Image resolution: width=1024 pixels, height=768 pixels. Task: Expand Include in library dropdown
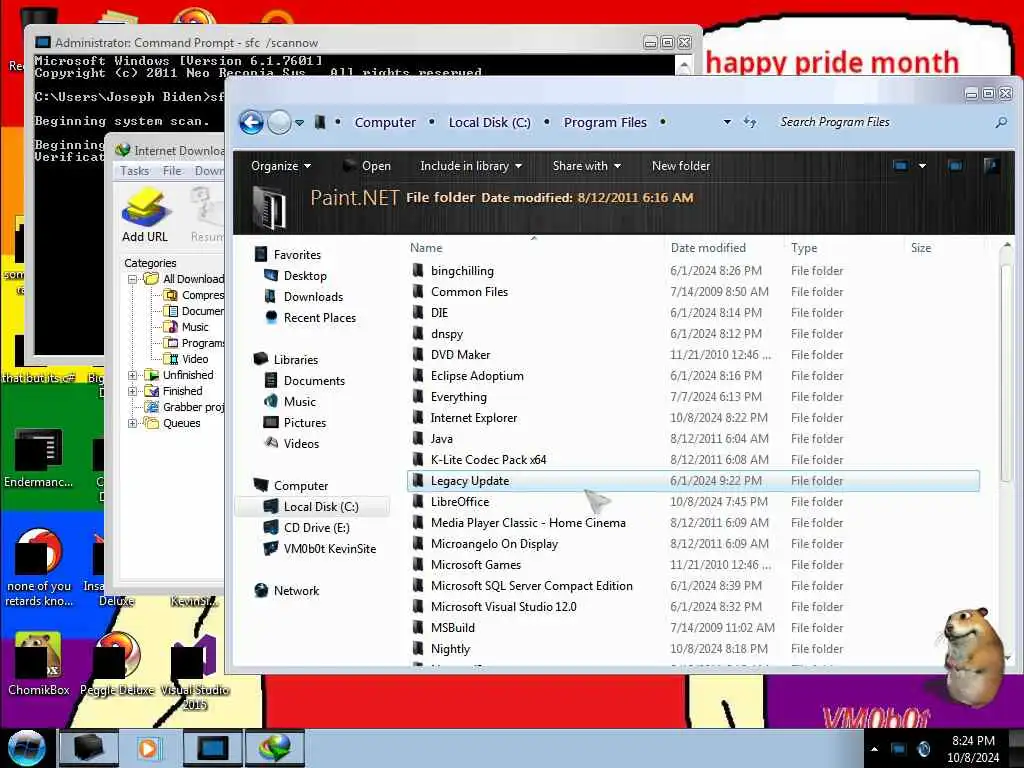471,166
